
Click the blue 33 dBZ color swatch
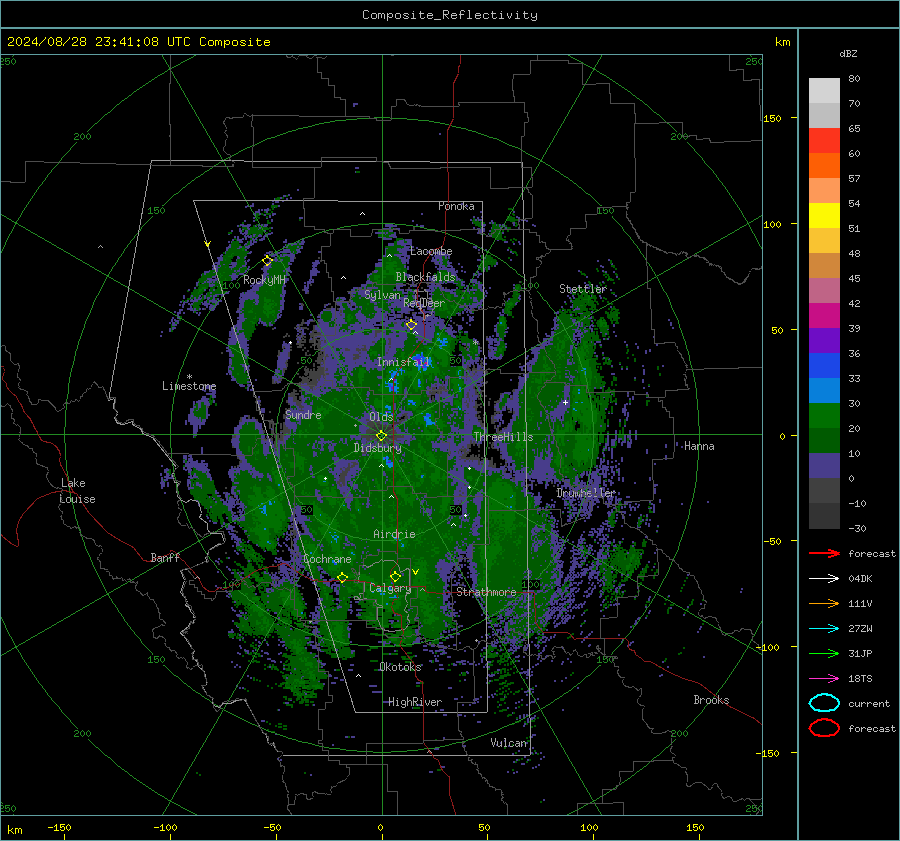click(824, 366)
